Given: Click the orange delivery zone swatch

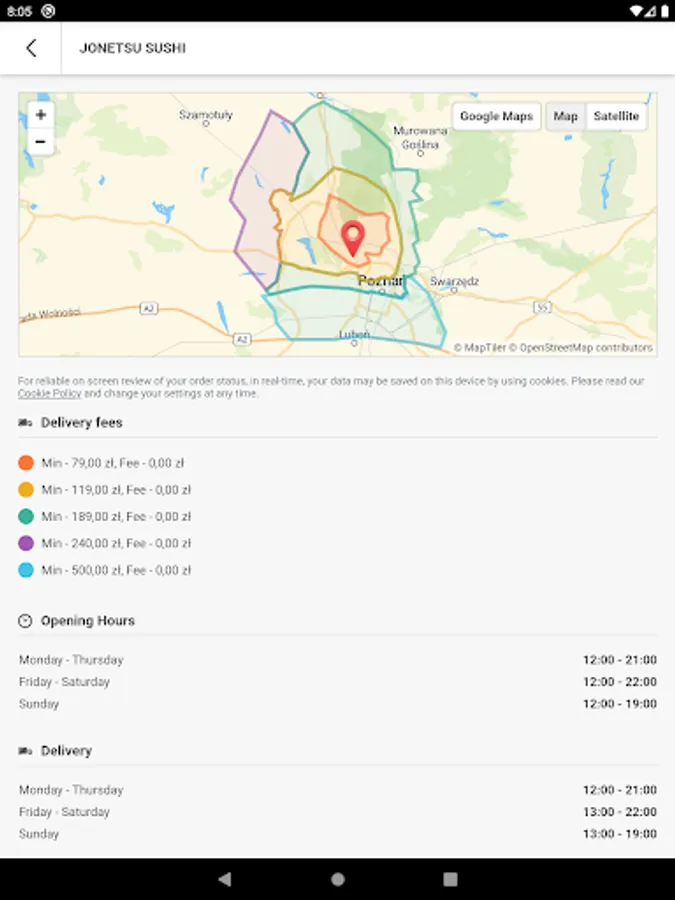Looking at the screenshot, I should click(x=26, y=463).
